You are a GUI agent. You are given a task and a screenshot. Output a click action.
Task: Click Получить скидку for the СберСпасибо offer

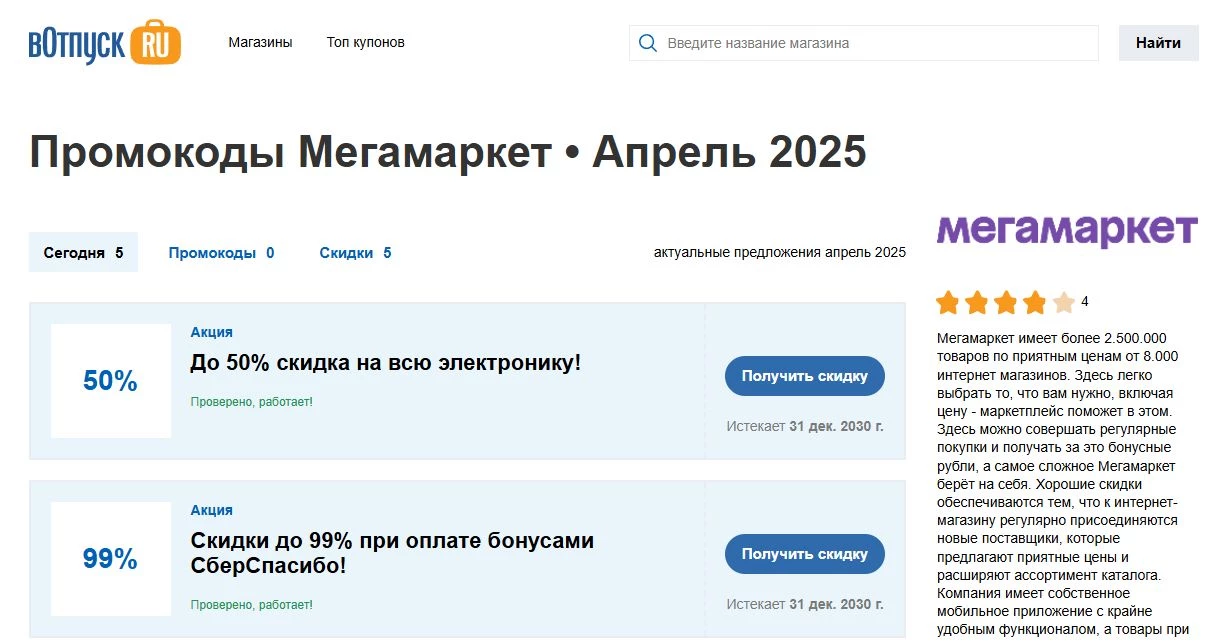(804, 554)
